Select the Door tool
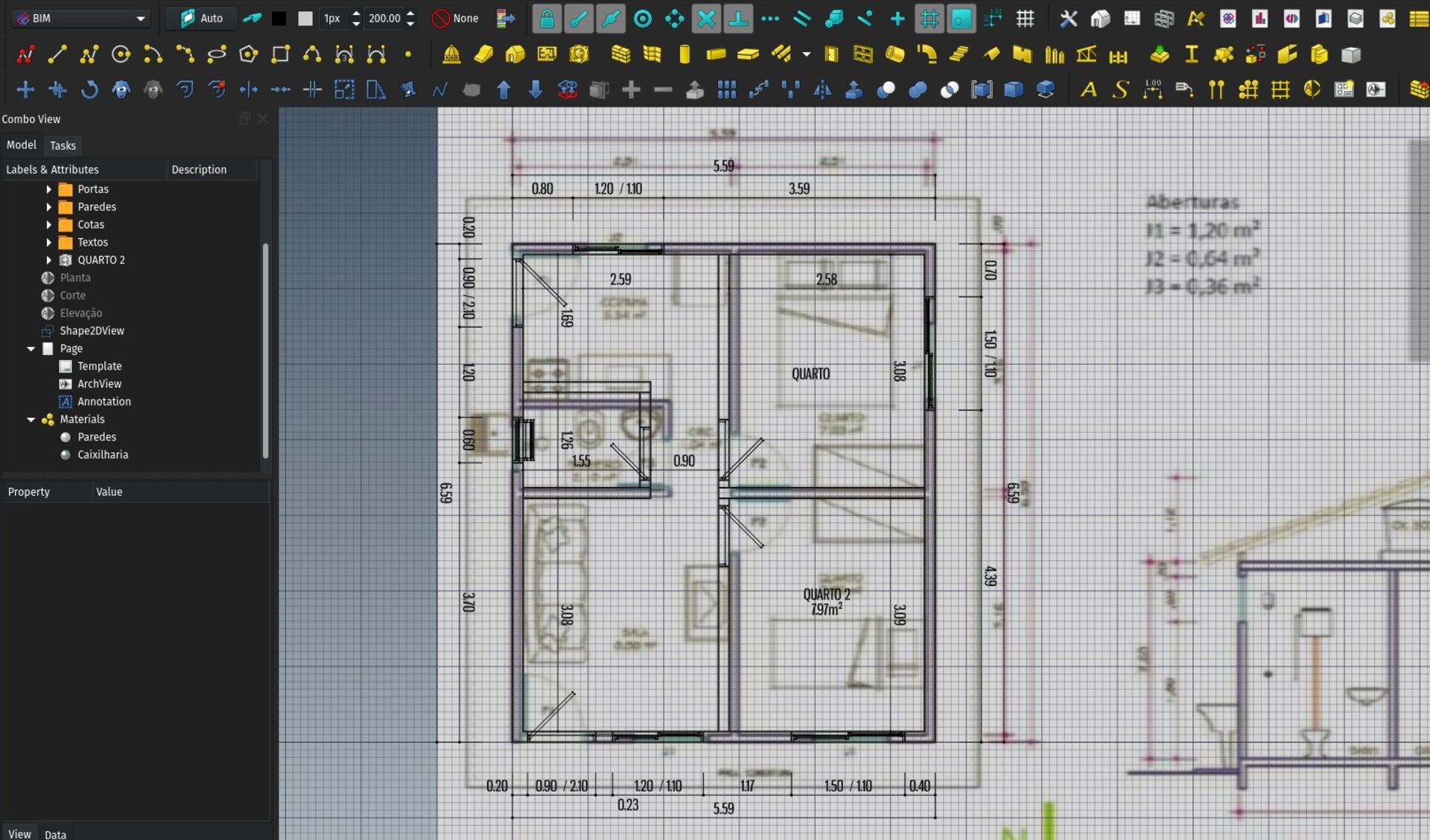Screen dimensions: 1430x840 [x=831, y=54]
